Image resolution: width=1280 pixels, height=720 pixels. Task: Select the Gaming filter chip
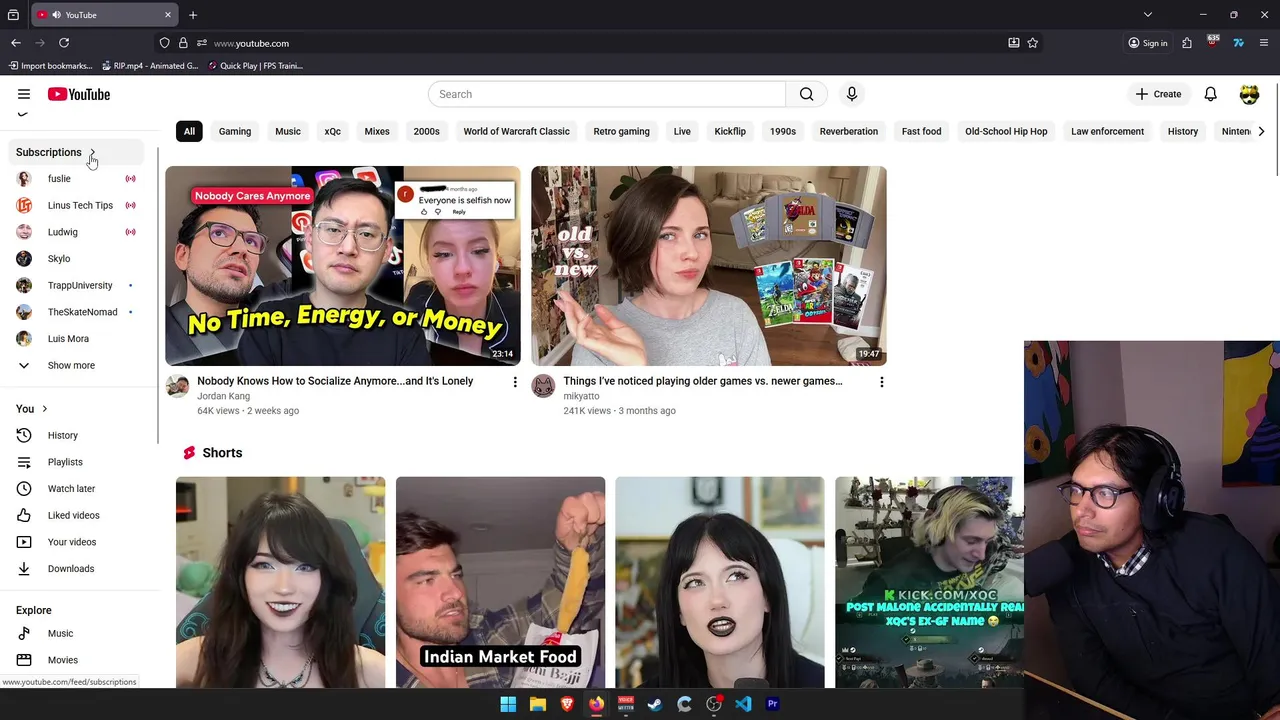(x=235, y=131)
